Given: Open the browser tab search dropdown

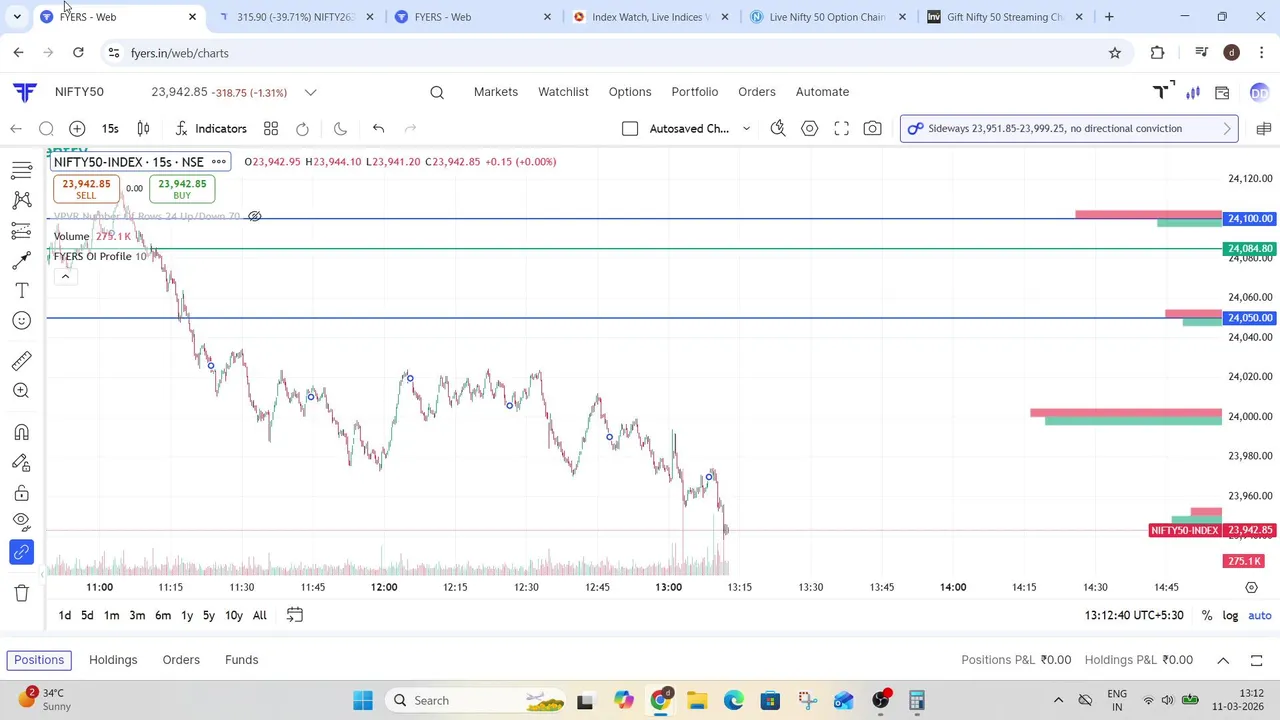Looking at the screenshot, I should 17,17.
